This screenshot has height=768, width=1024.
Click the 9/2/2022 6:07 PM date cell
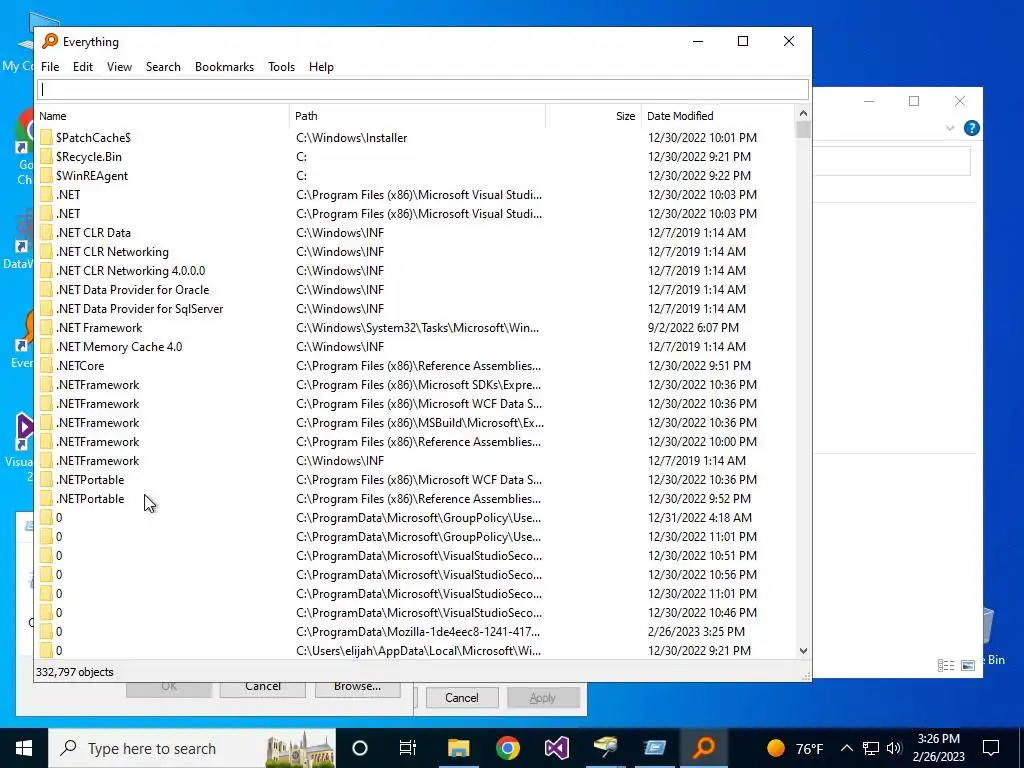(x=693, y=328)
